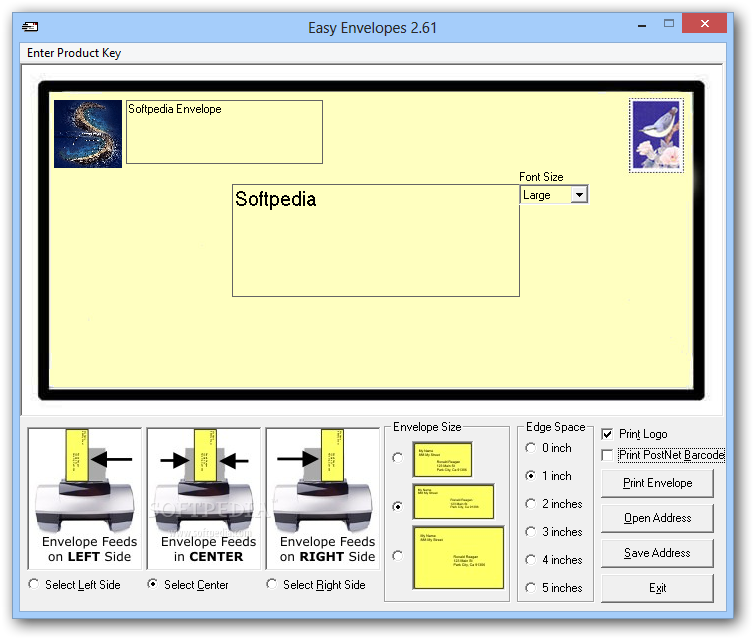Screen dimensions: 754x639
Task: Open the Enter Product Key menu
Action: pos(74,53)
